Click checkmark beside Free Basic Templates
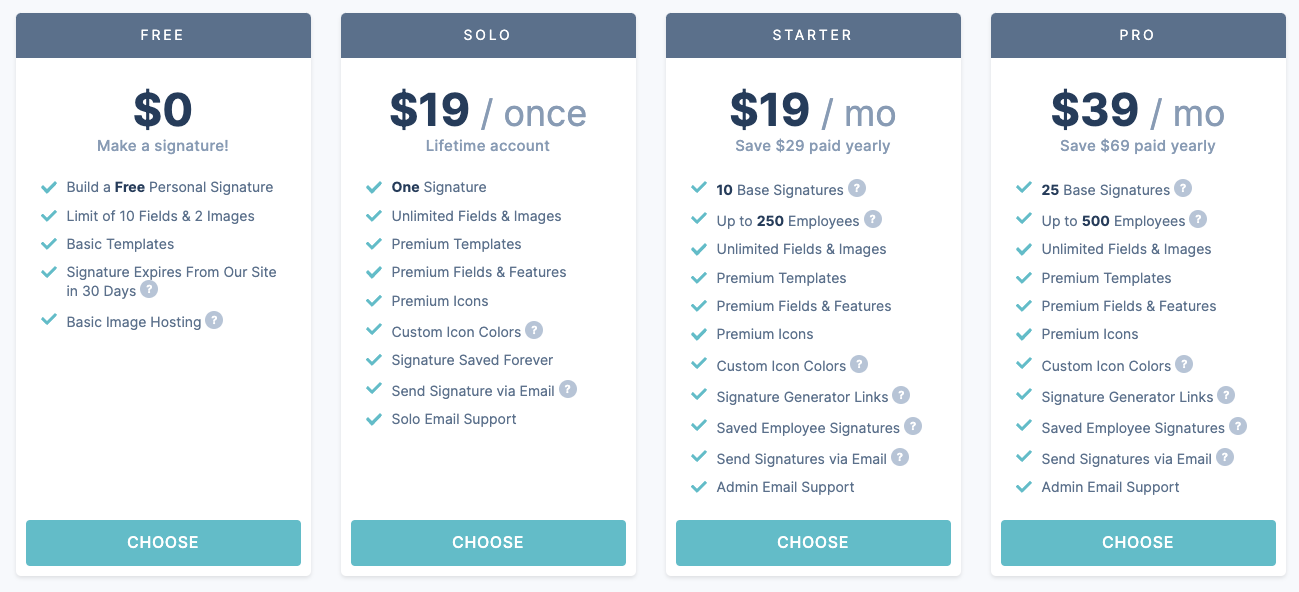1299x592 pixels. point(48,244)
